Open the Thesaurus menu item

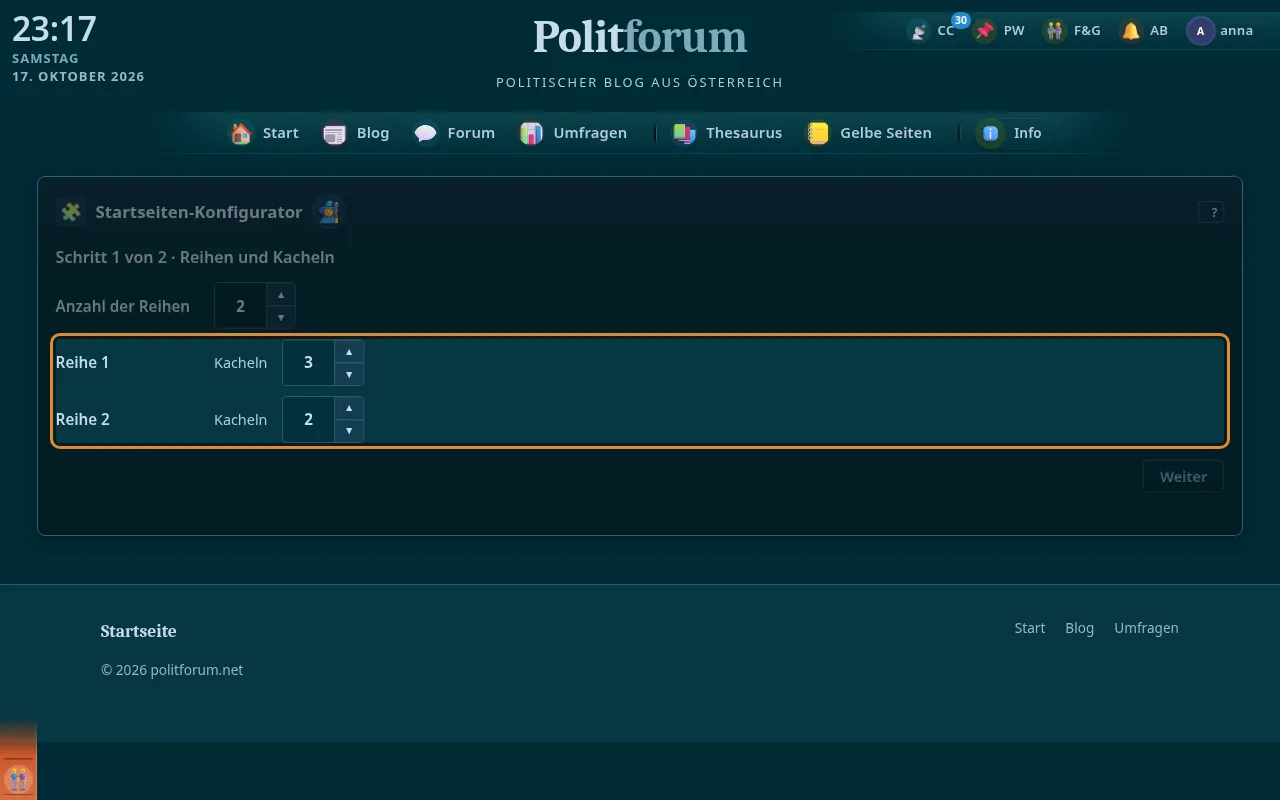point(727,133)
